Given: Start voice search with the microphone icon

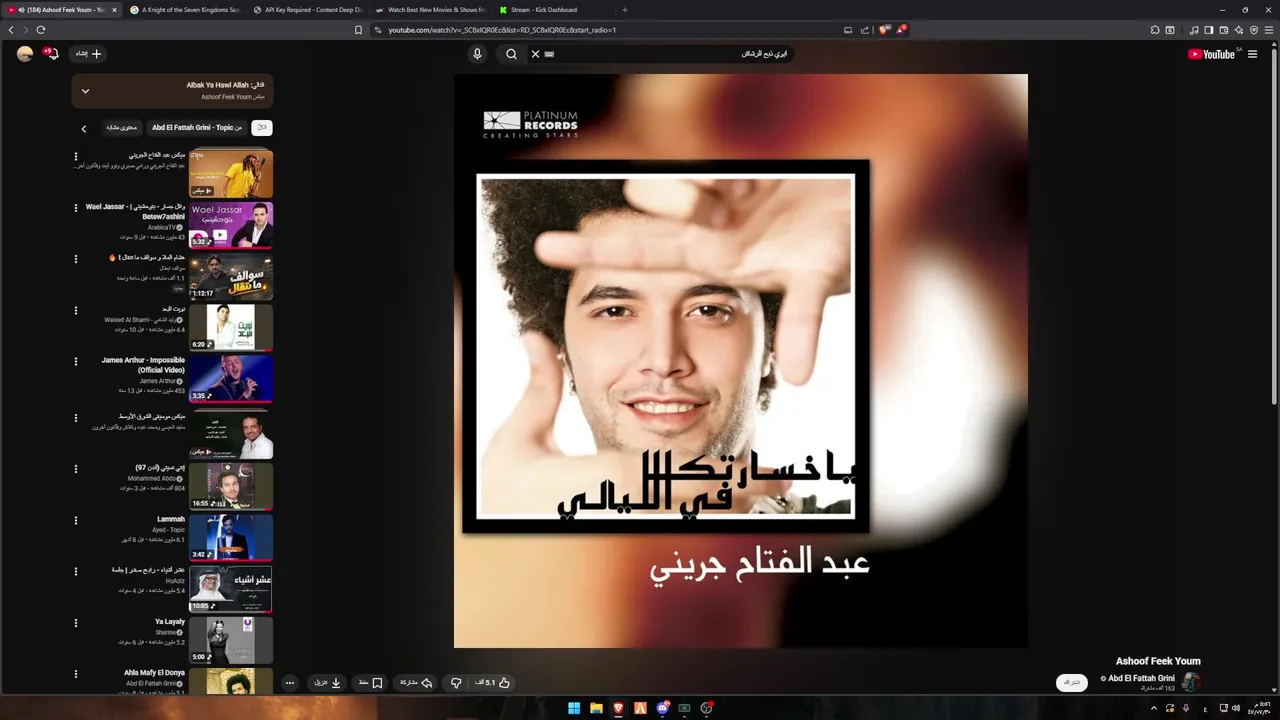Looking at the screenshot, I should point(477,54).
